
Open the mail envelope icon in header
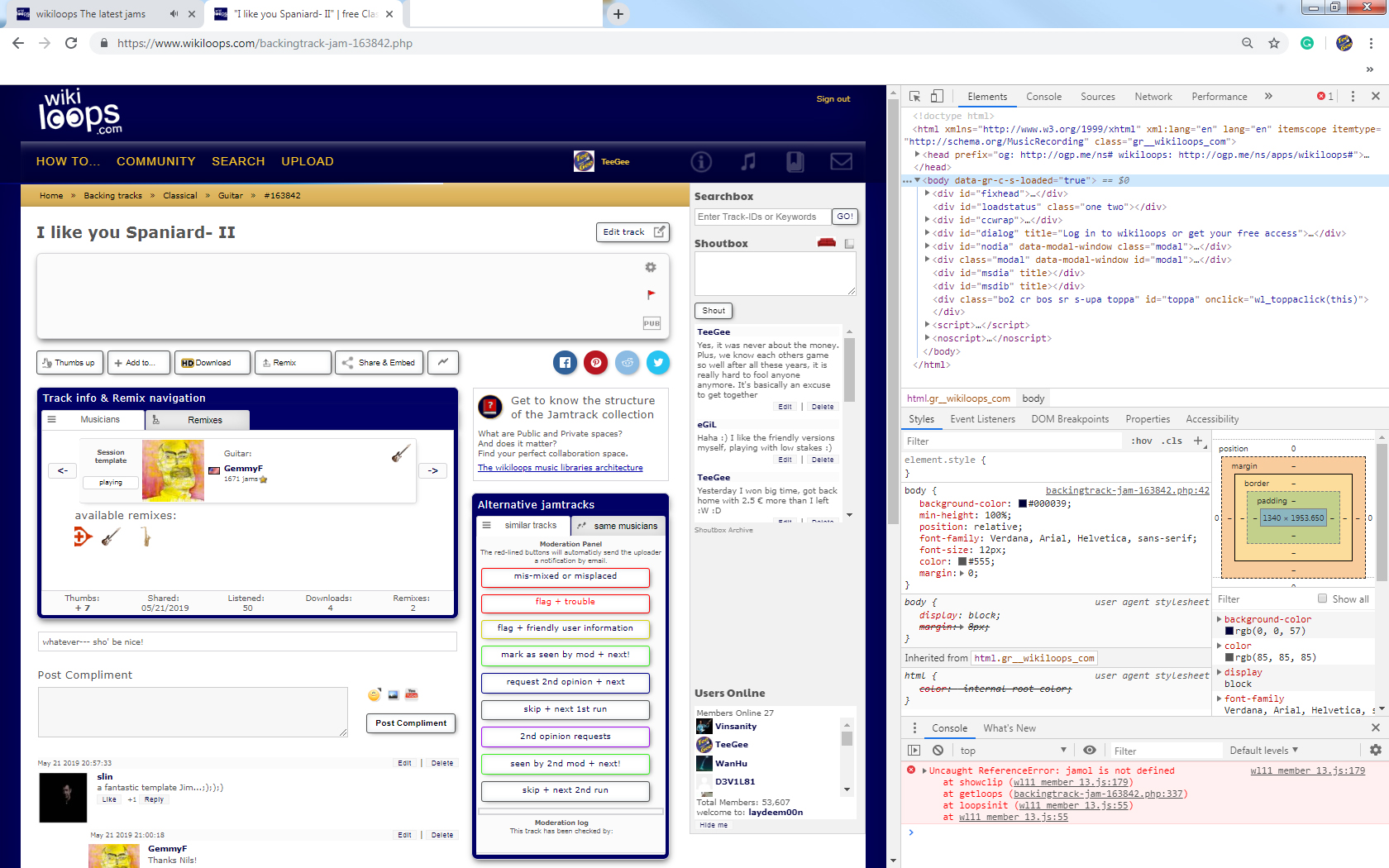[x=842, y=162]
